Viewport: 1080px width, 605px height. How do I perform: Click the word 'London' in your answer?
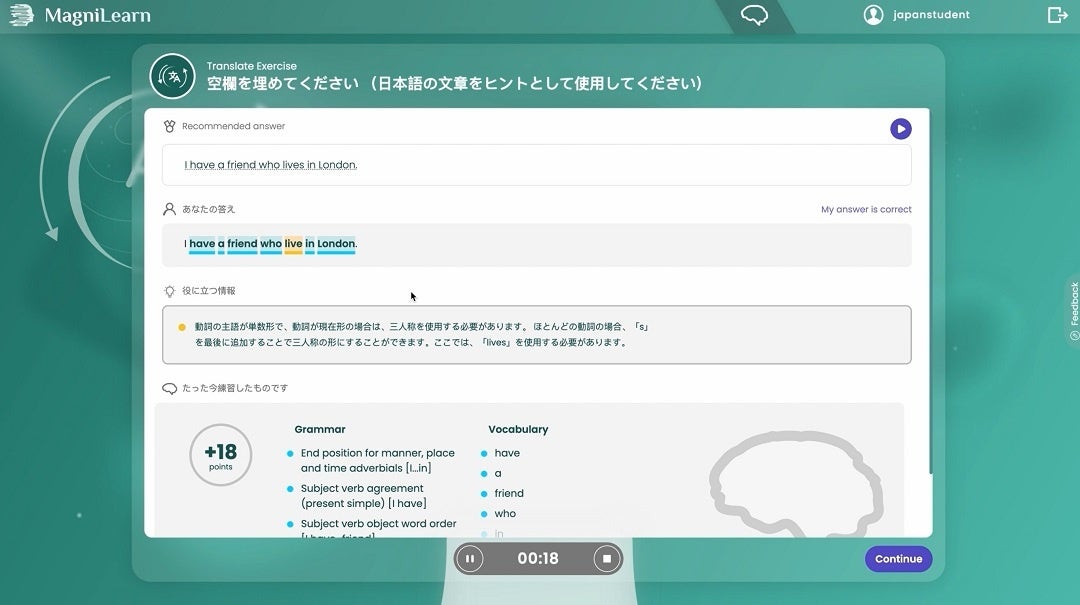[x=336, y=244]
